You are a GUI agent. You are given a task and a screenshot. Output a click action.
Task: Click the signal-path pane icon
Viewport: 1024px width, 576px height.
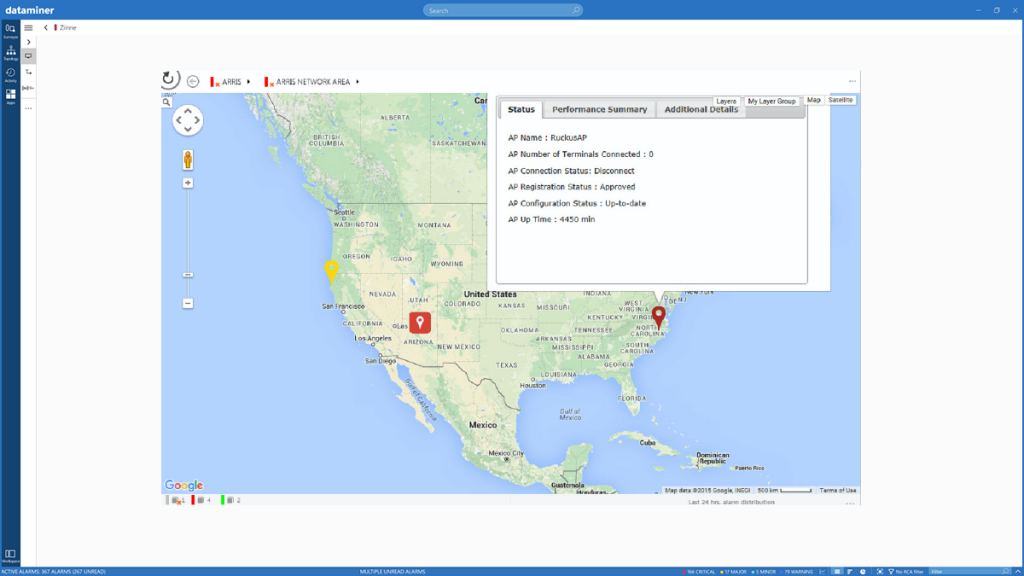click(x=28, y=88)
